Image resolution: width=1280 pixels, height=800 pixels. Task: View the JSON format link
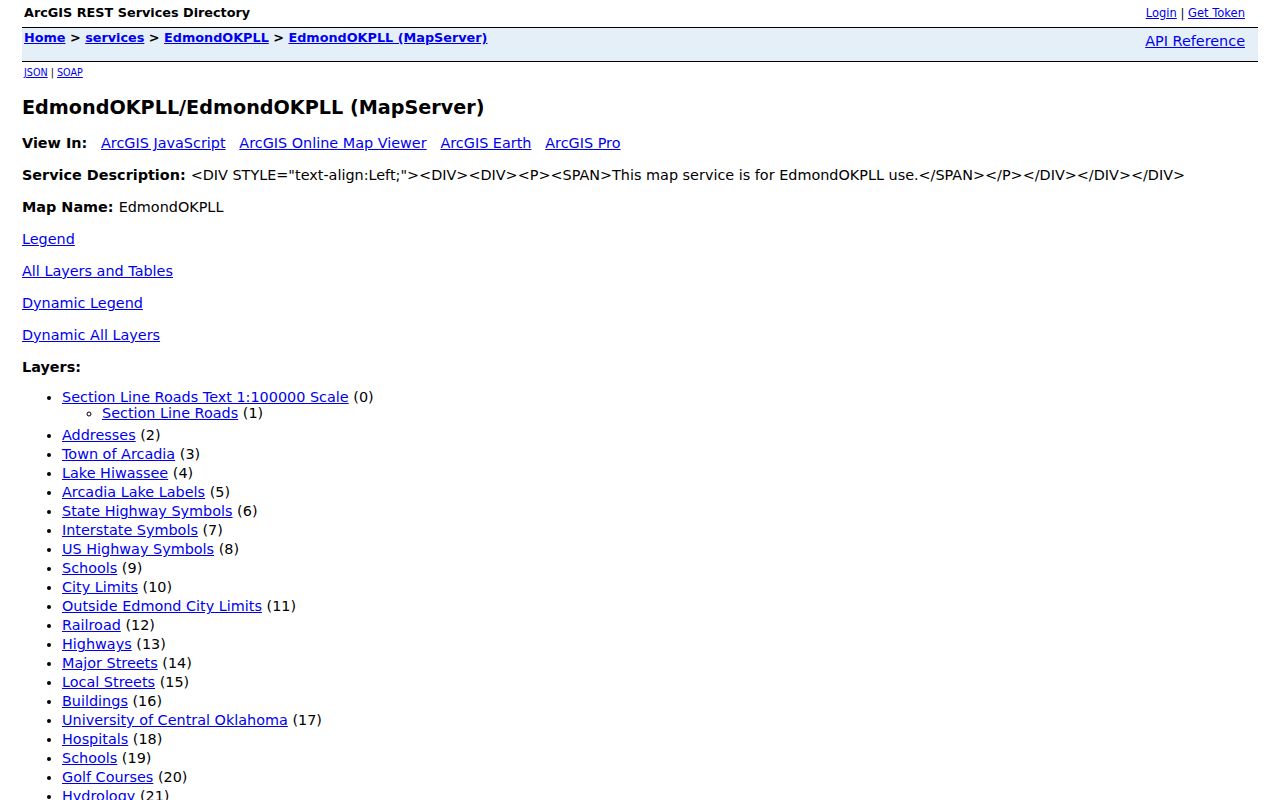(36, 72)
